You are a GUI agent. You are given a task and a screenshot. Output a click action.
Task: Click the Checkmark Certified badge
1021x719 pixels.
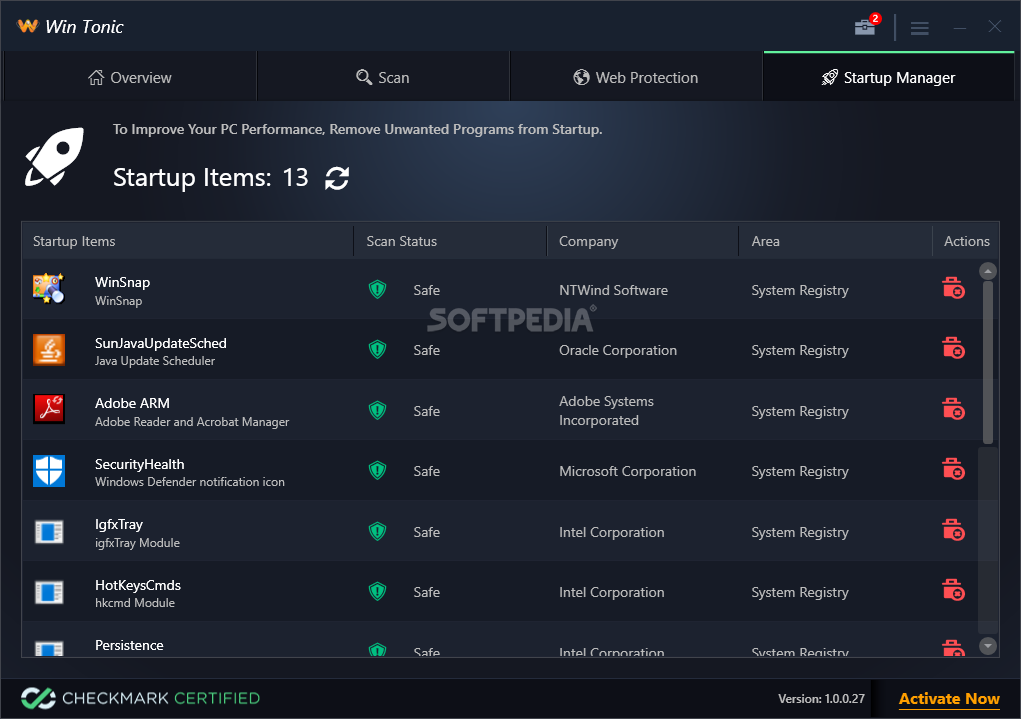click(x=141, y=698)
